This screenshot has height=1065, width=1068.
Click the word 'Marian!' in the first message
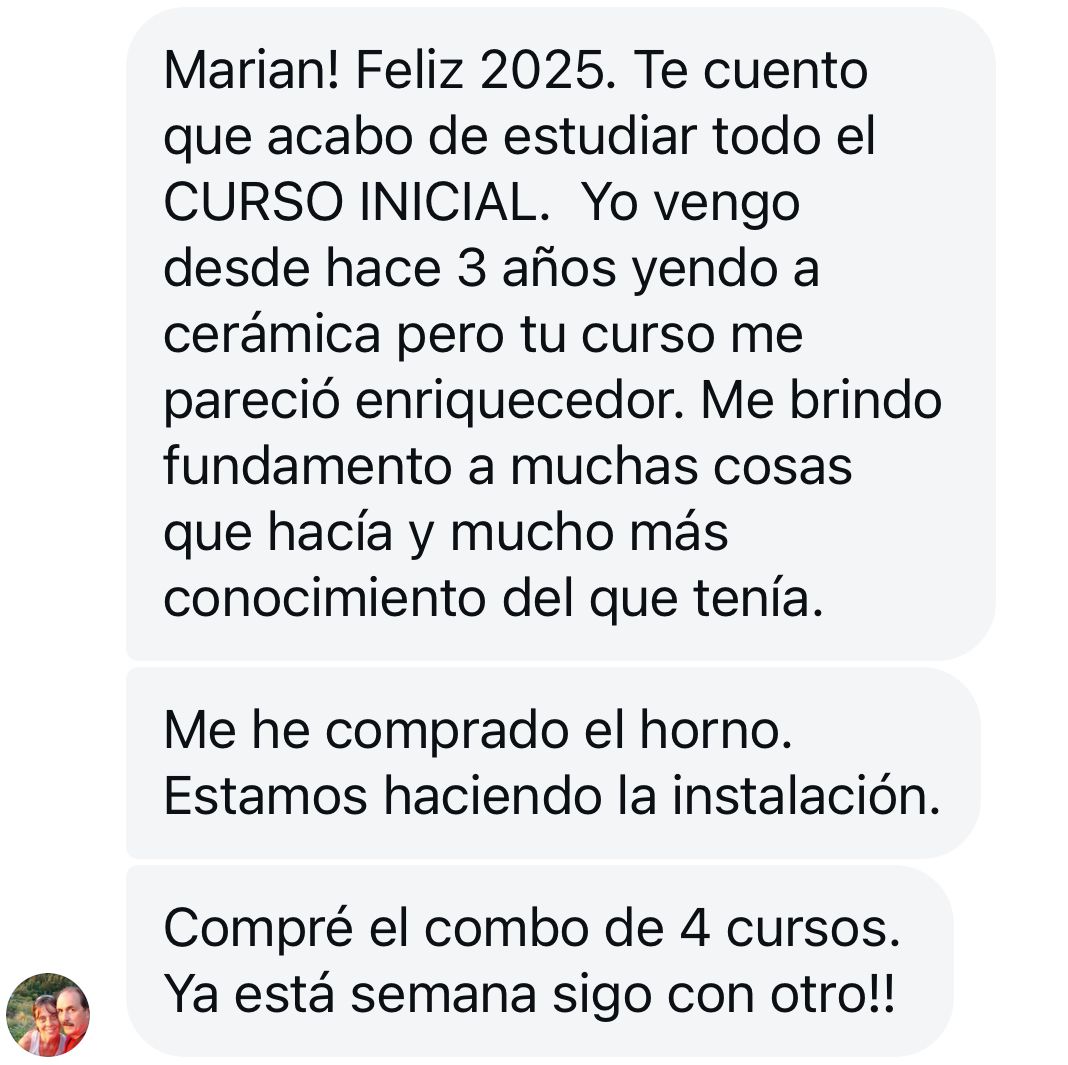point(251,70)
